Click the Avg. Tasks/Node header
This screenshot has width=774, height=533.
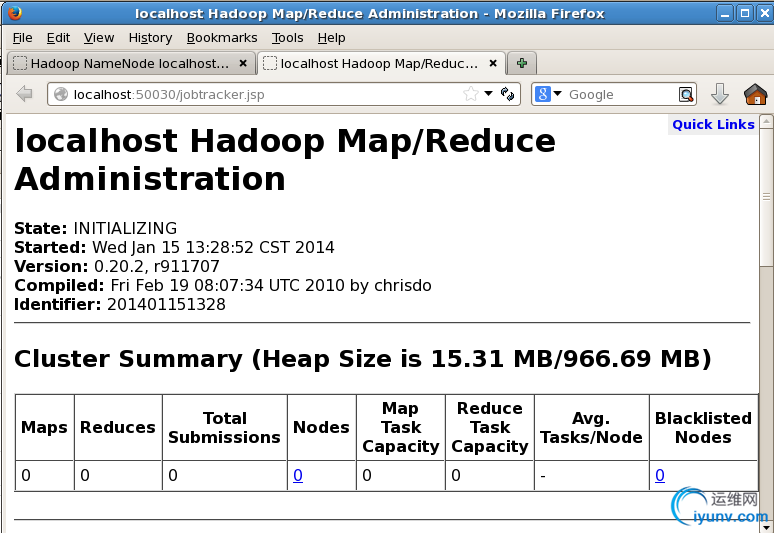pos(591,427)
